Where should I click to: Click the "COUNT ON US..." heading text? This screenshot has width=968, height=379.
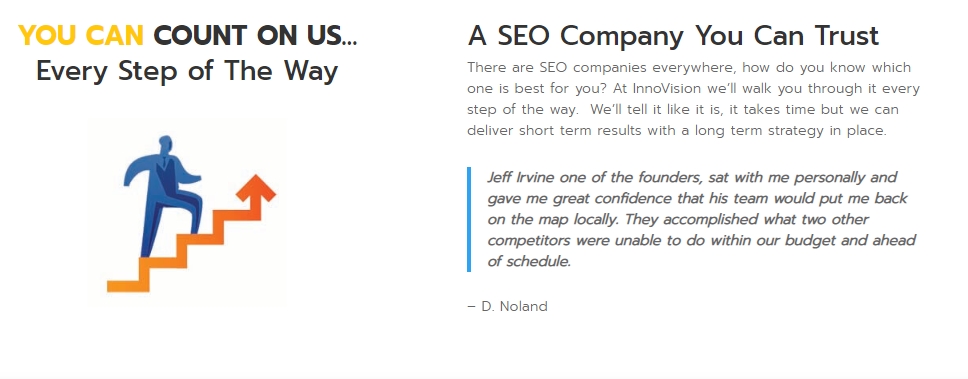[255, 36]
